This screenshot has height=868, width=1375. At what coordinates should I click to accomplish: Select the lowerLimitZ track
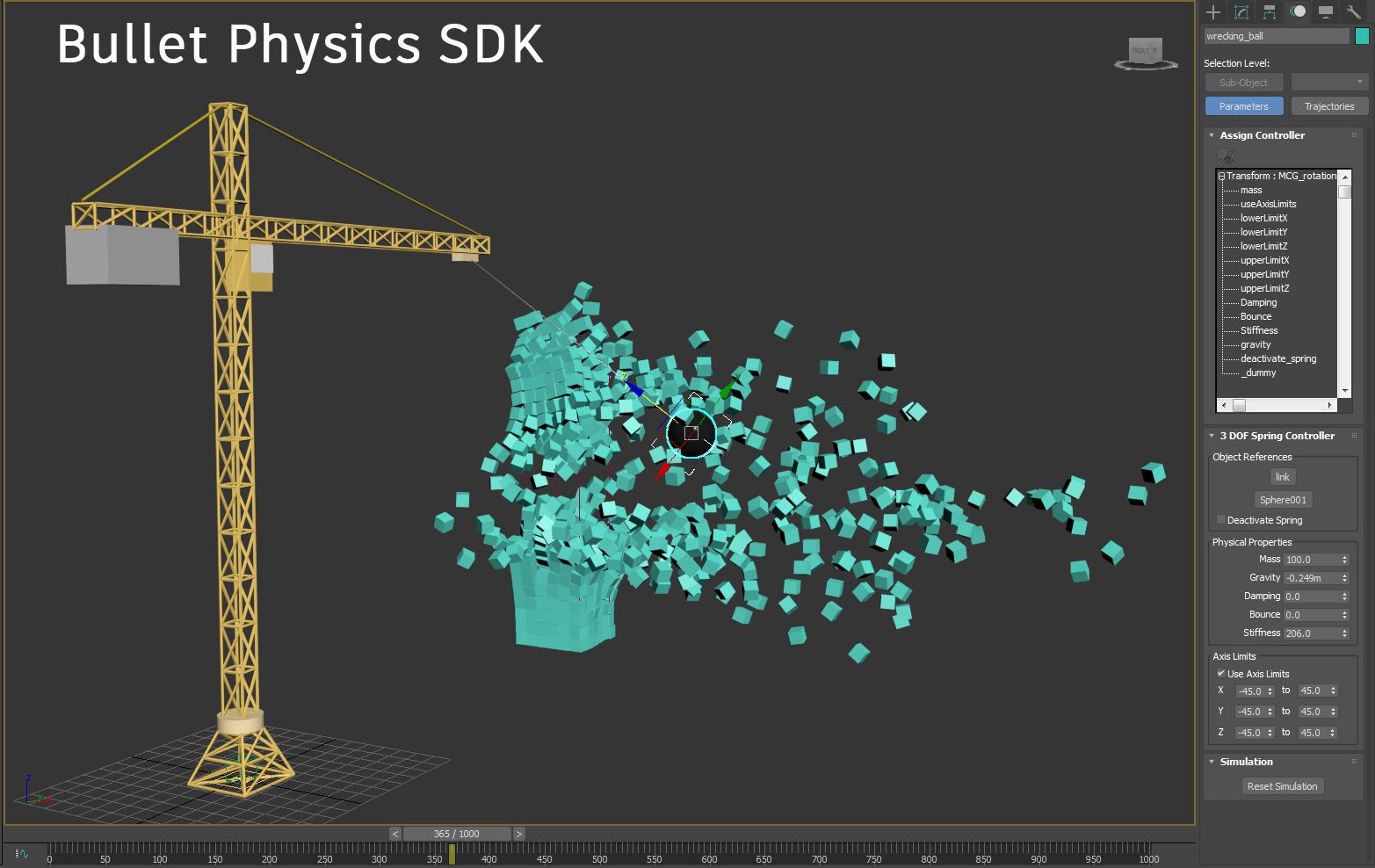(x=1263, y=246)
